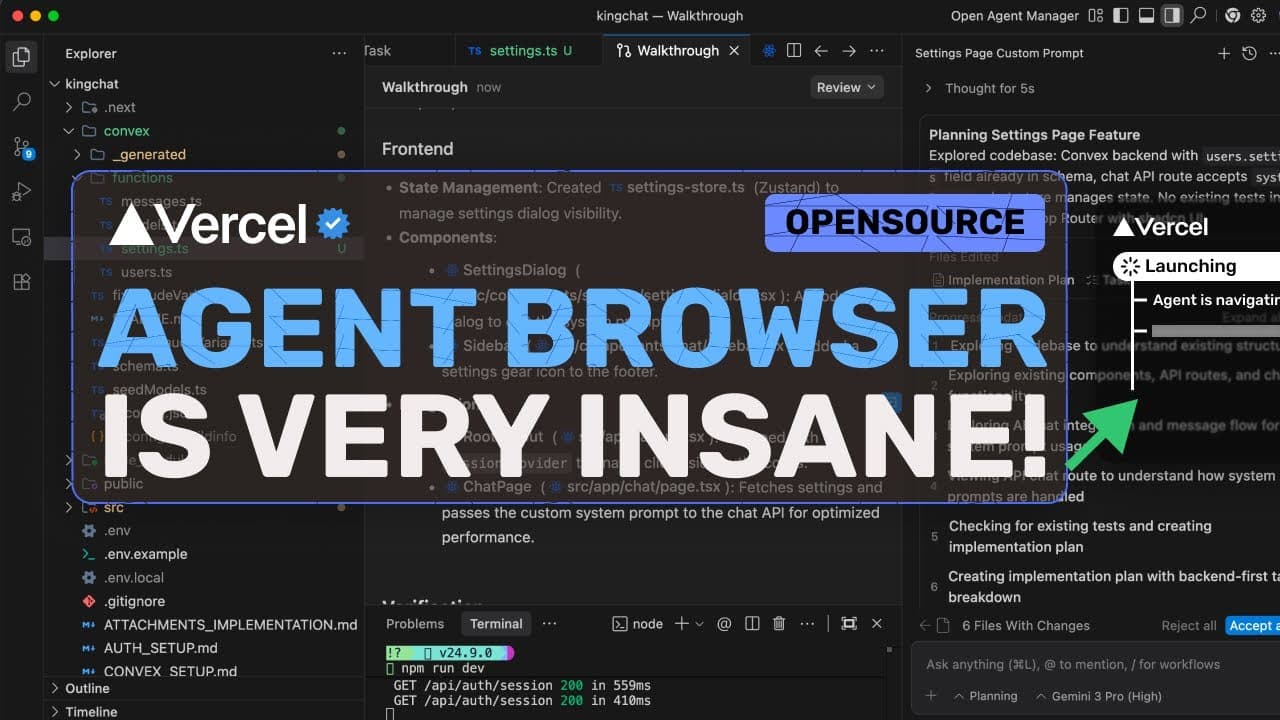This screenshot has height=720, width=1280.
Task: Click the customize layout icon in title bar
Action: coord(1097,16)
